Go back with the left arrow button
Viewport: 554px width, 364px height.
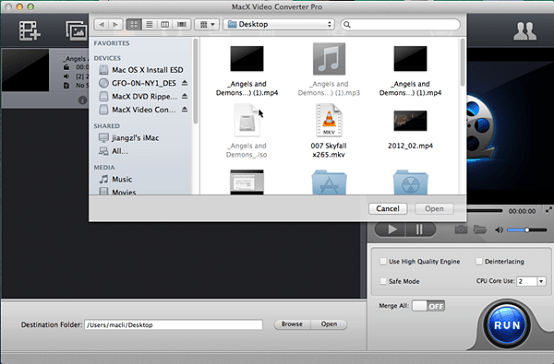(x=102, y=24)
